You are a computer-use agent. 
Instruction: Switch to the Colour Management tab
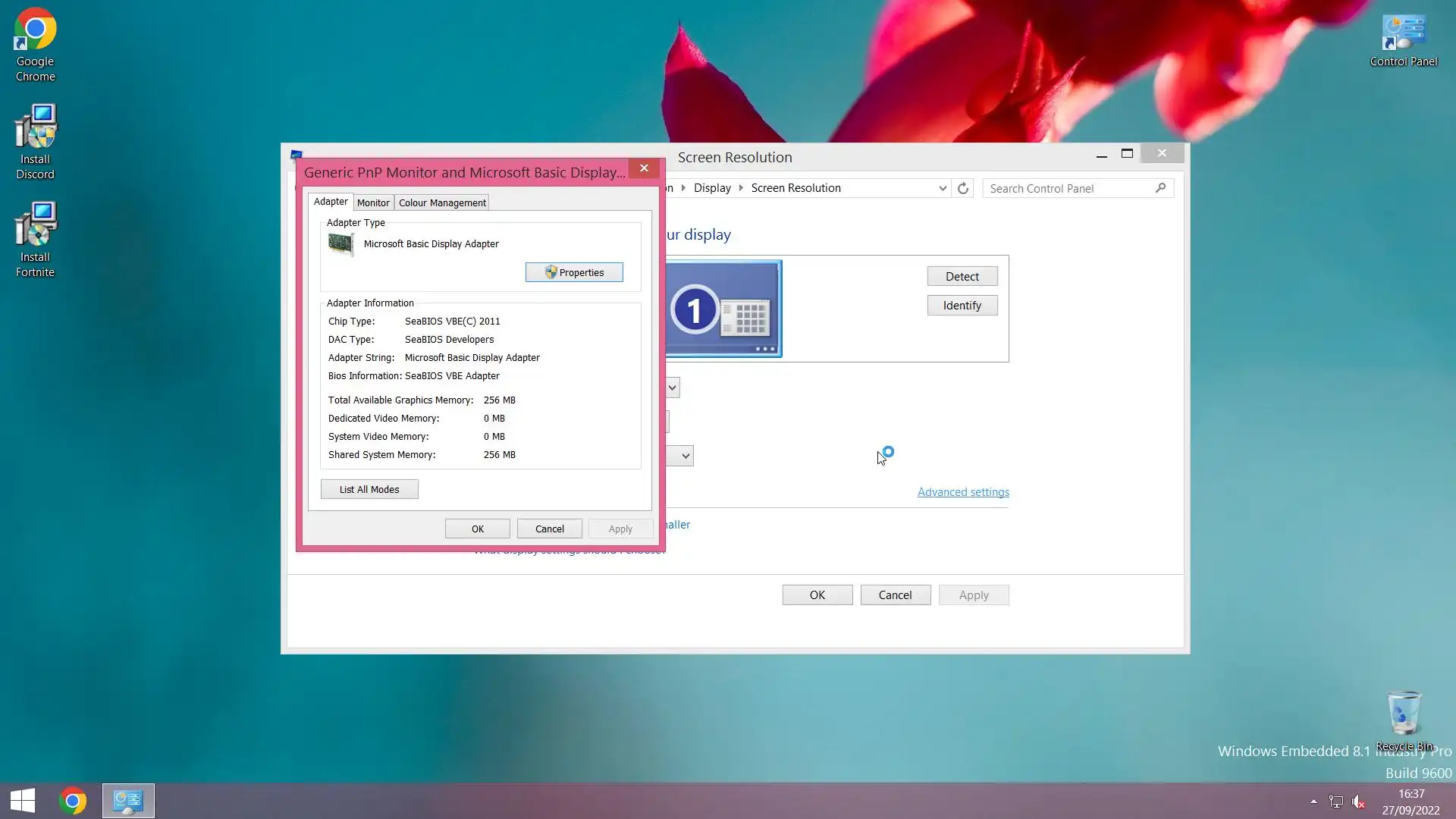coord(442,202)
